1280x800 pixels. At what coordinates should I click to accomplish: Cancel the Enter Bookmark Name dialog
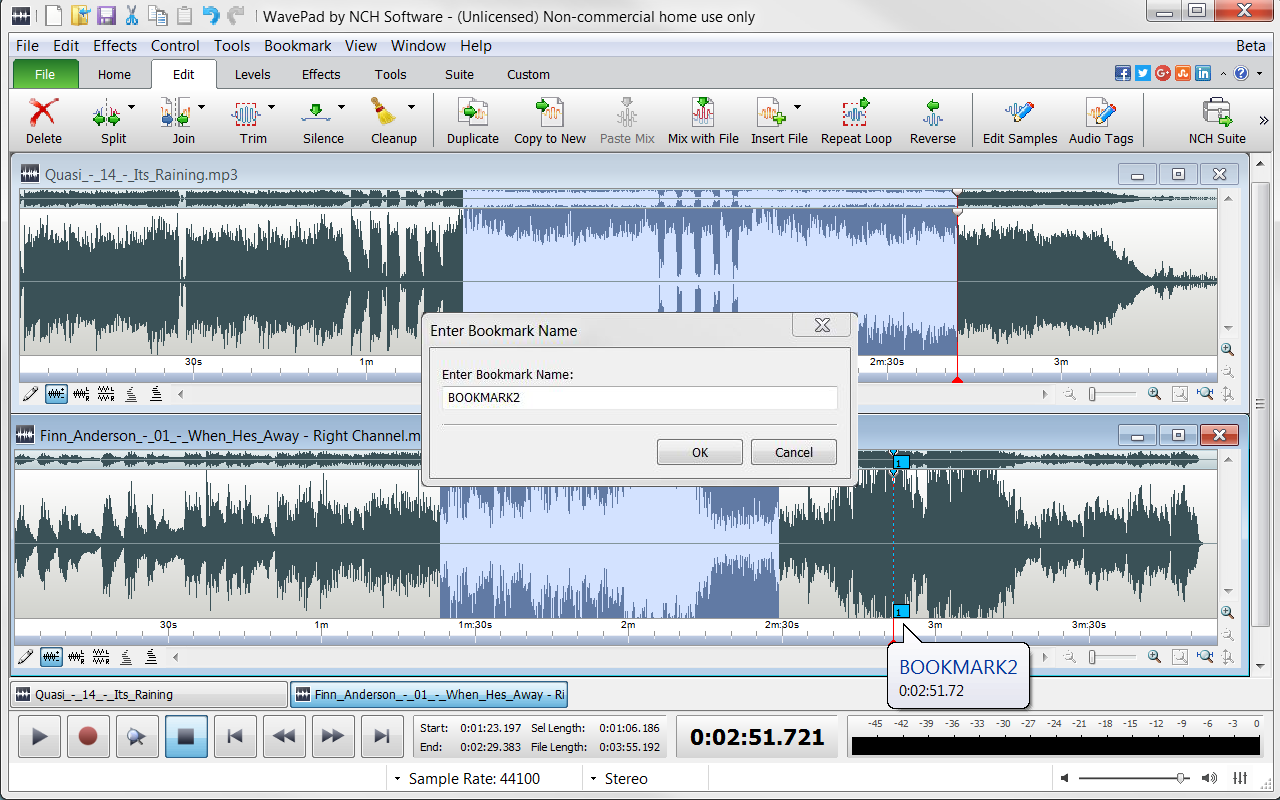(793, 451)
